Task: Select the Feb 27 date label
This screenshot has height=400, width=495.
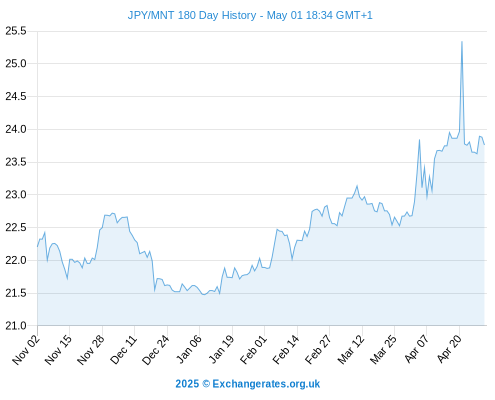Action: click(x=318, y=350)
